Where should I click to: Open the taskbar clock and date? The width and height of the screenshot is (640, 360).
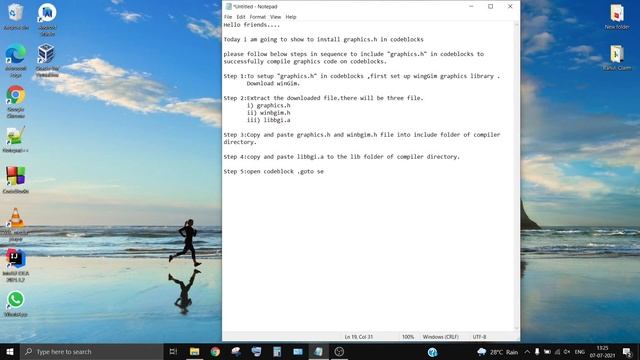click(x=602, y=352)
